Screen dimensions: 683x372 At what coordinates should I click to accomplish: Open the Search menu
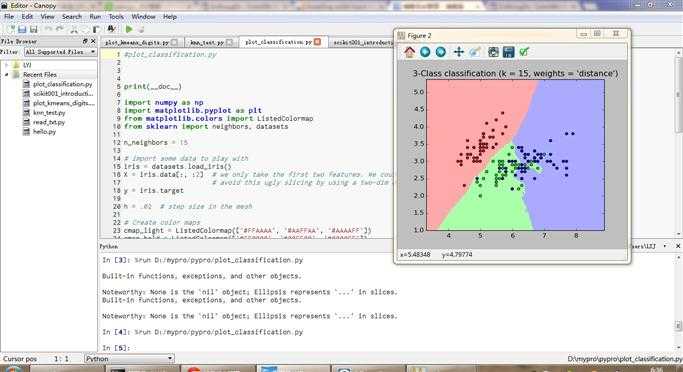[x=72, y=17]
